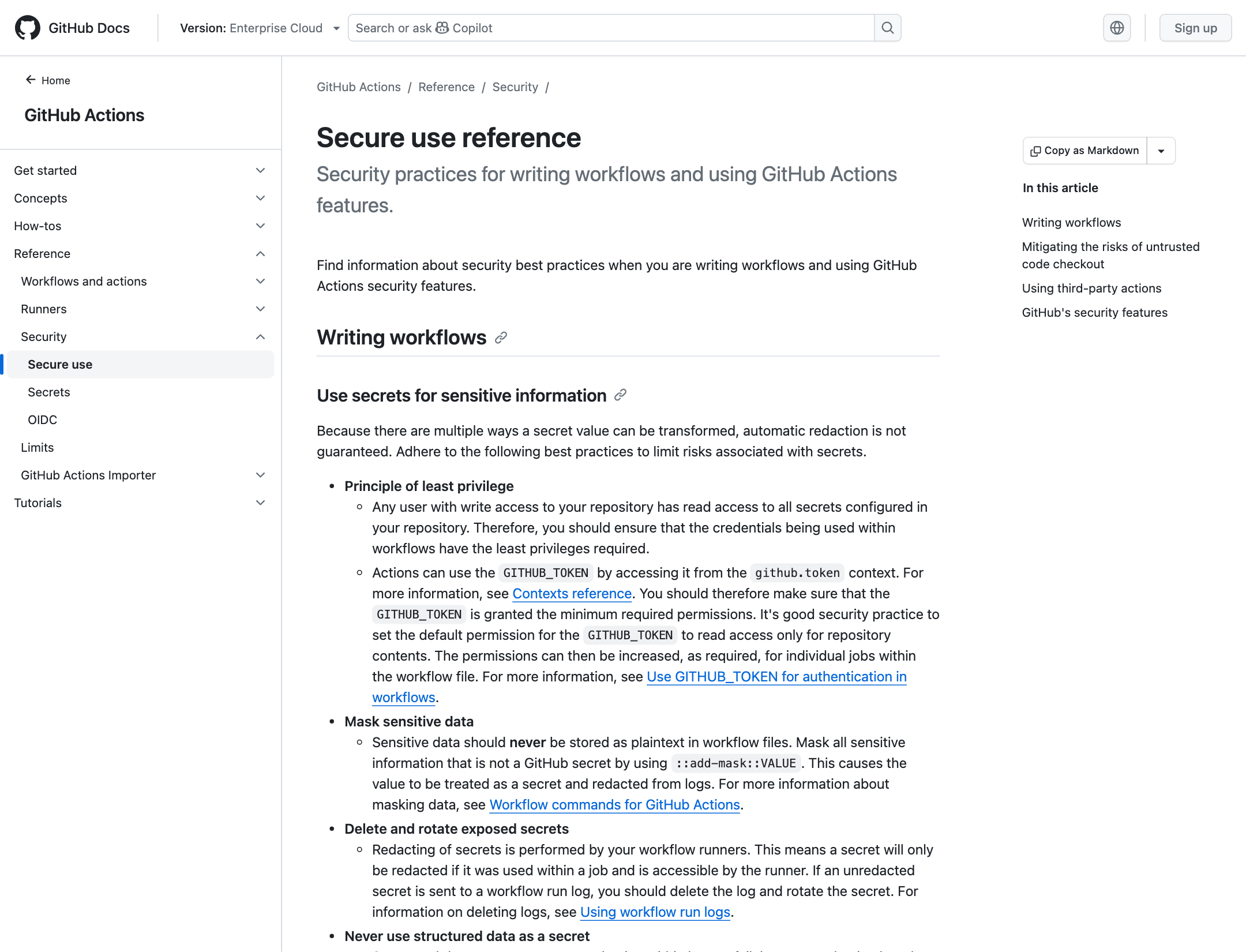Expand the Runners section
This screenshot has width=1246, height=952.
tap(140, 309)
